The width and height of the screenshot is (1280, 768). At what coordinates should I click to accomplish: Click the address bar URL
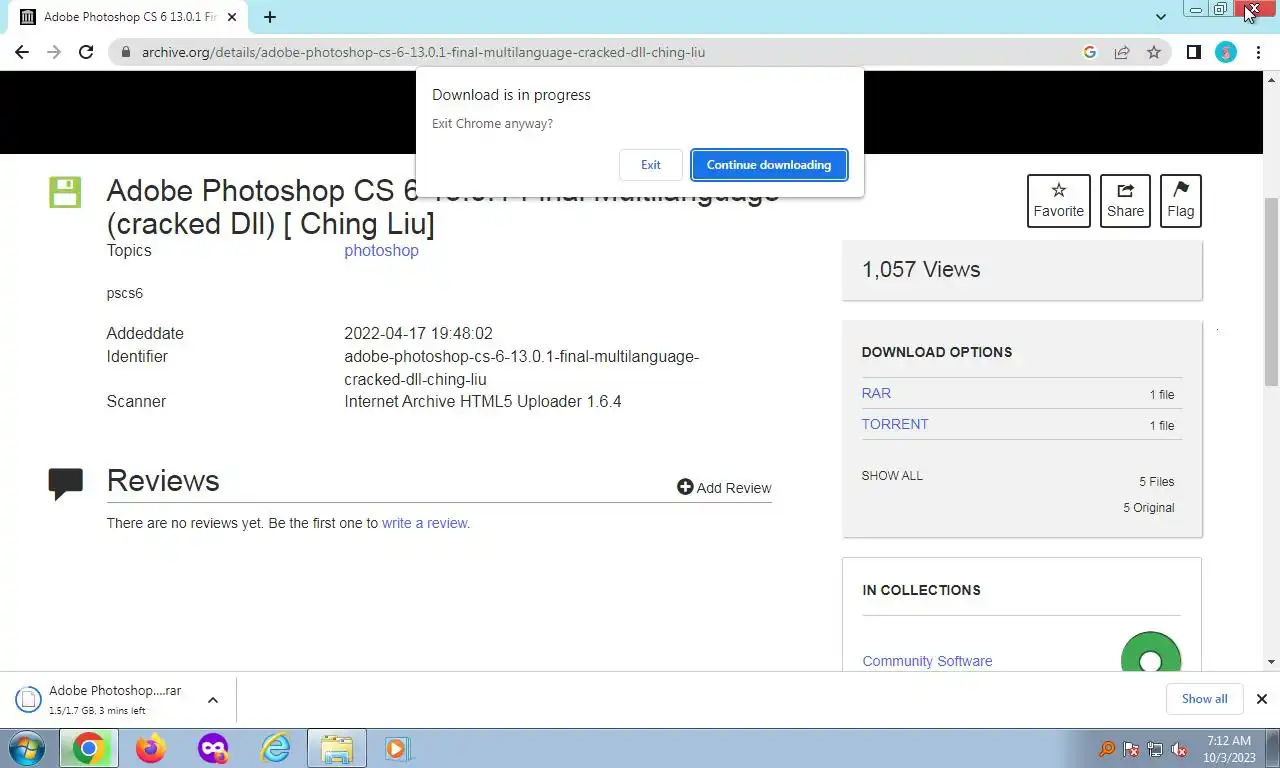[423, 52]
